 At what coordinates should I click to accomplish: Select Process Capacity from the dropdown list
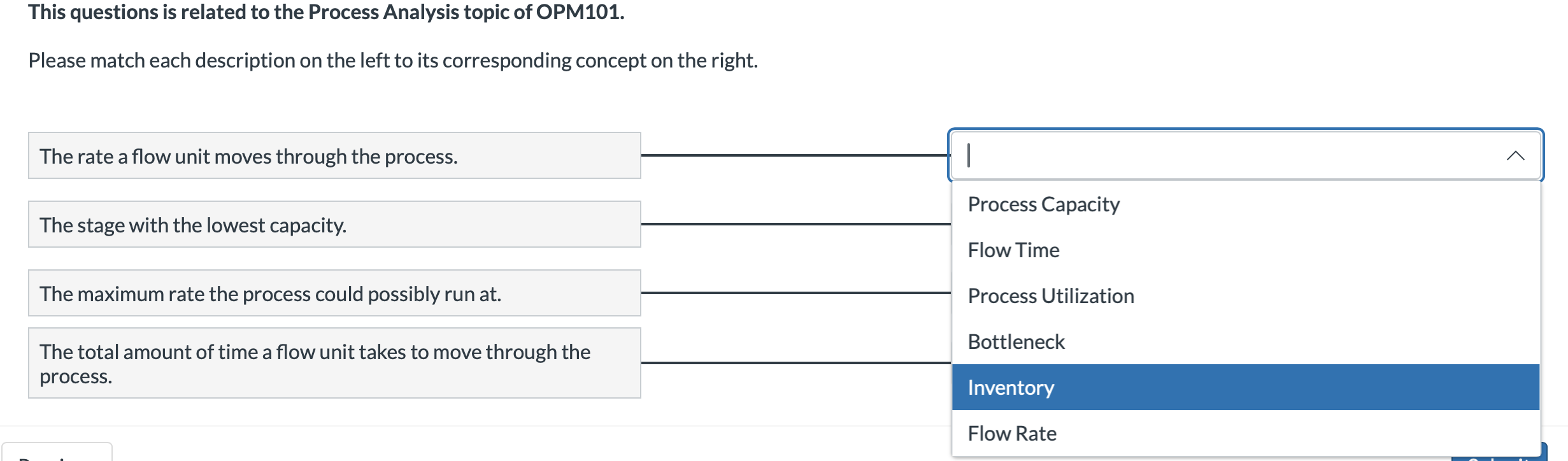[1043, 204]
